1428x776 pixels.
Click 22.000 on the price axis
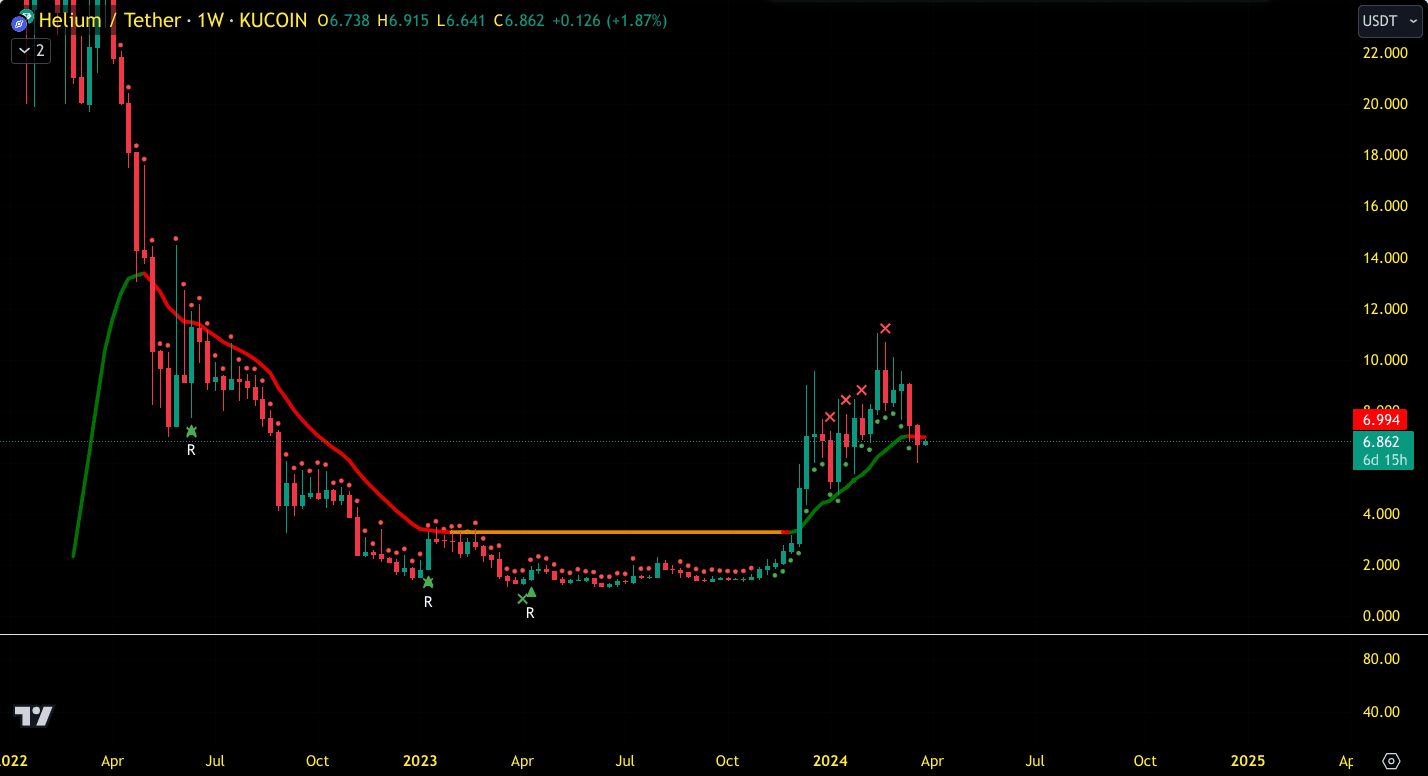[x=1384, y=52]
